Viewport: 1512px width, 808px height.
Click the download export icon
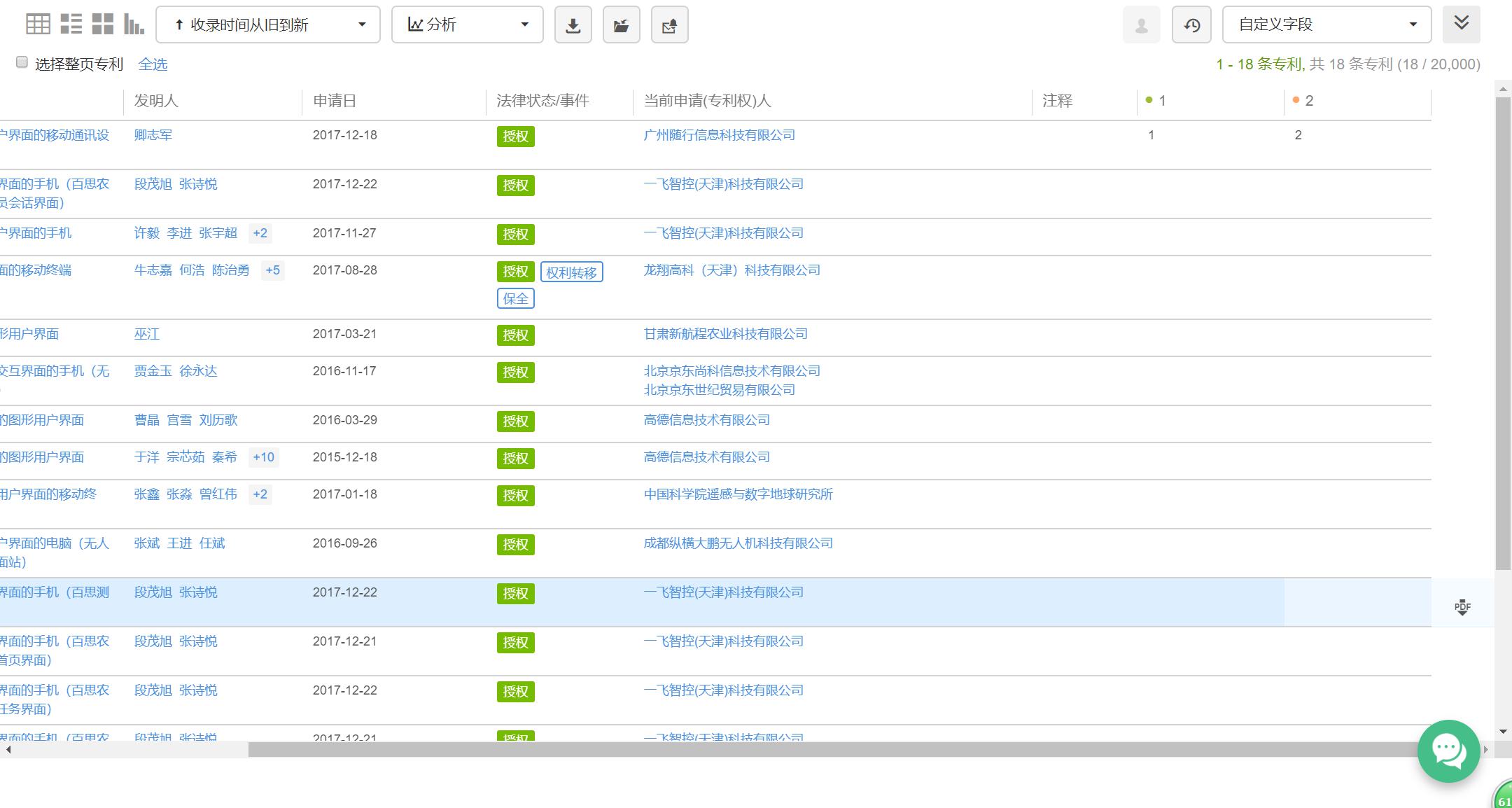(573, 25)
